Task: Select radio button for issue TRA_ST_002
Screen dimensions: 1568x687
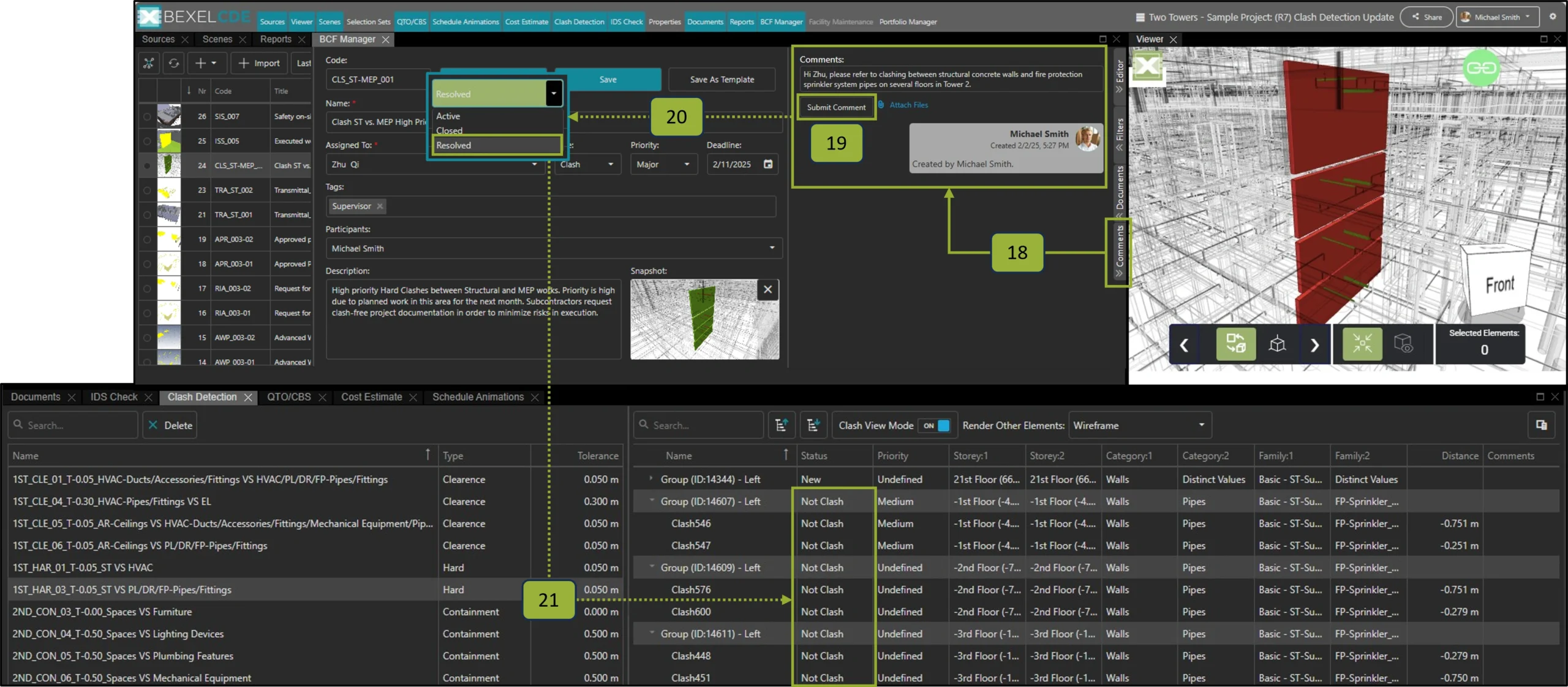Action: click(147, 191)
